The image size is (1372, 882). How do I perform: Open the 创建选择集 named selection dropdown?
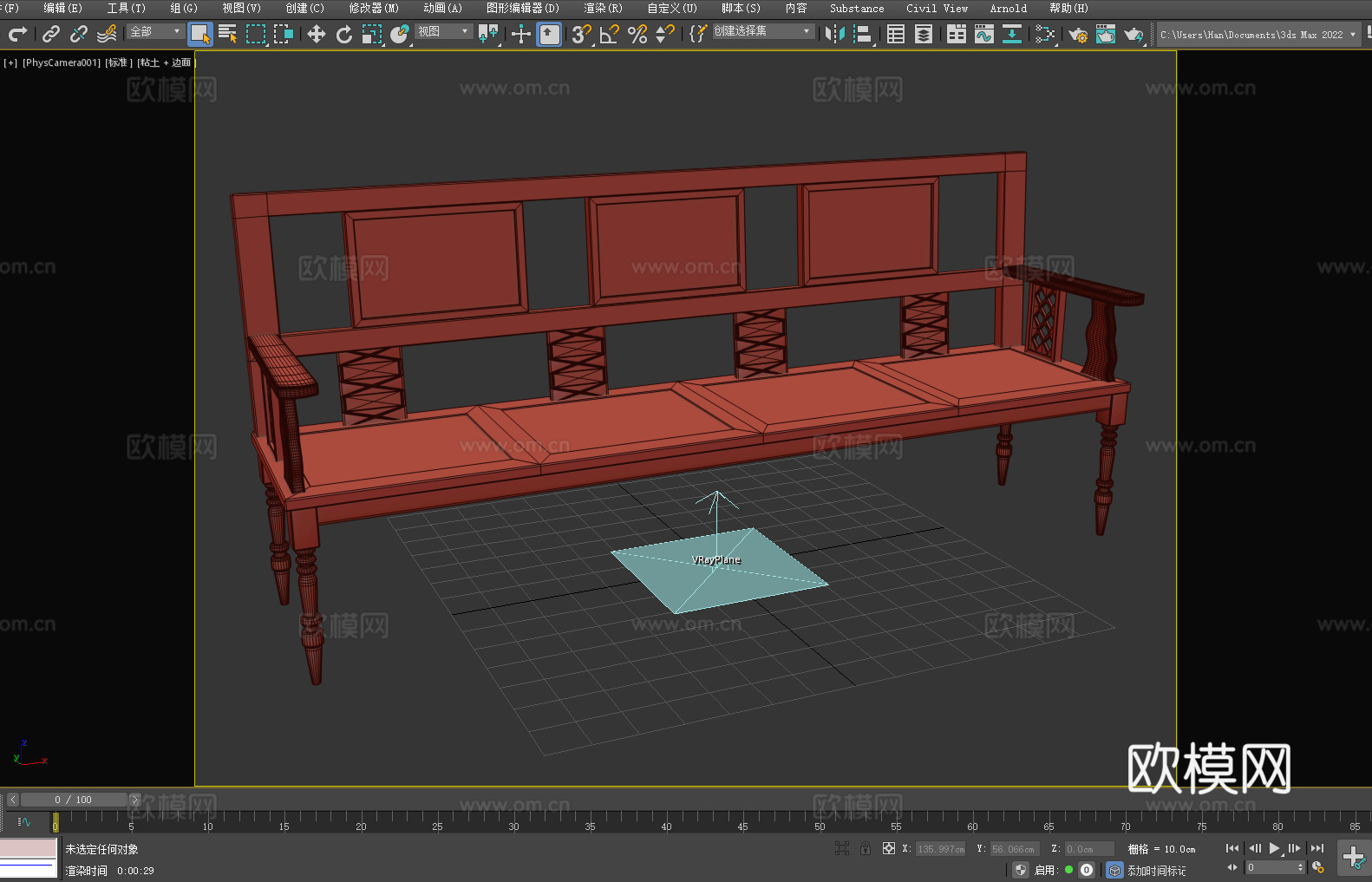(763, 31)
